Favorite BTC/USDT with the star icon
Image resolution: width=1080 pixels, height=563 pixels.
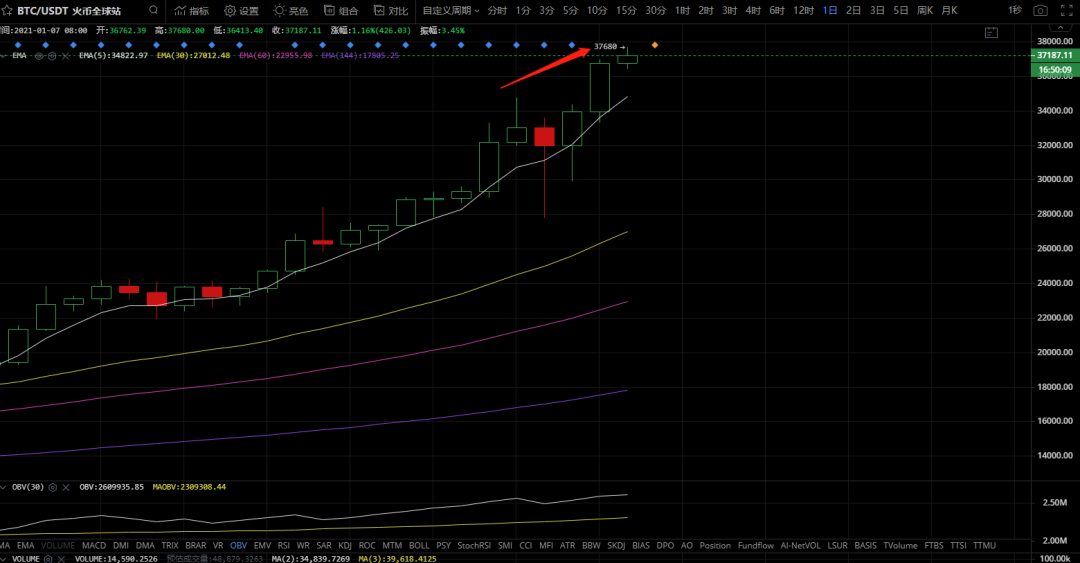click(7, 11)
